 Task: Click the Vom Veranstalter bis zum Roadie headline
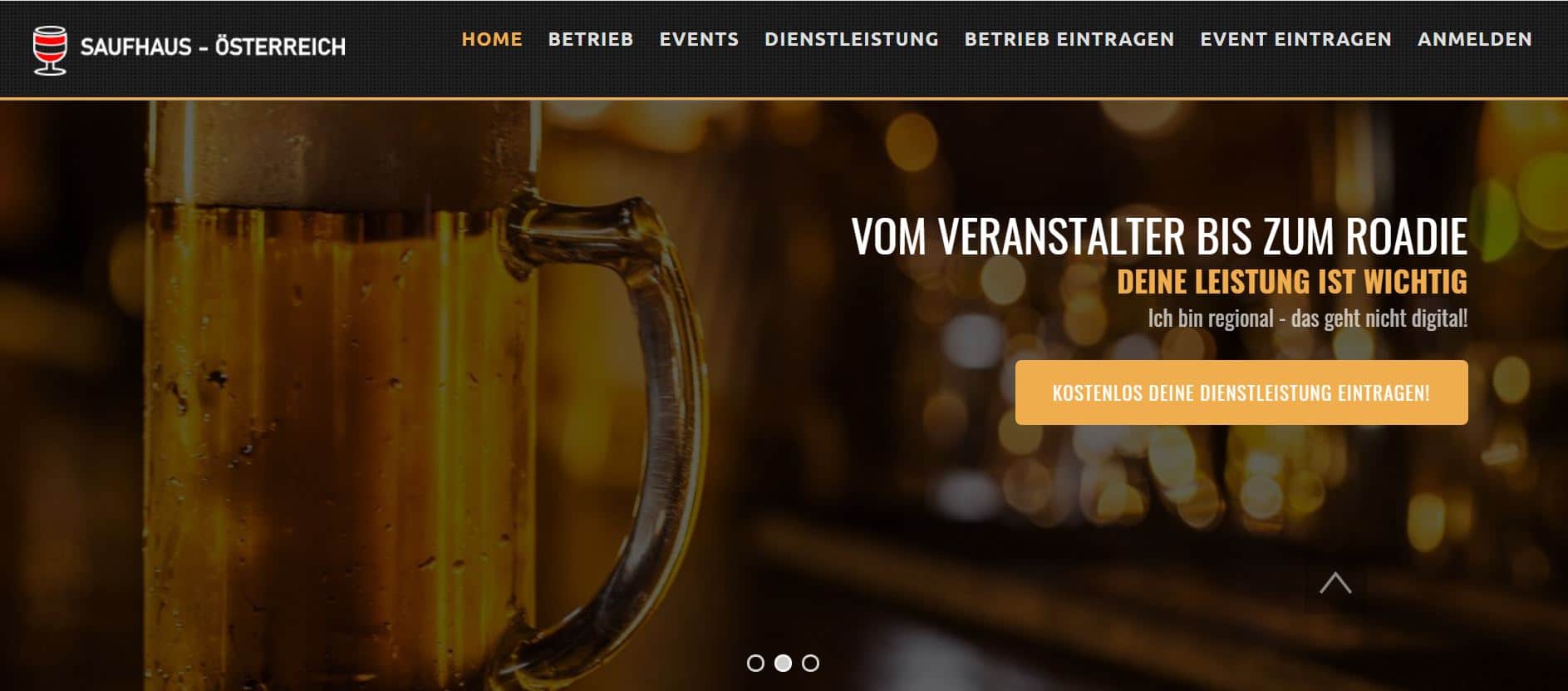tap(1159, 237)
